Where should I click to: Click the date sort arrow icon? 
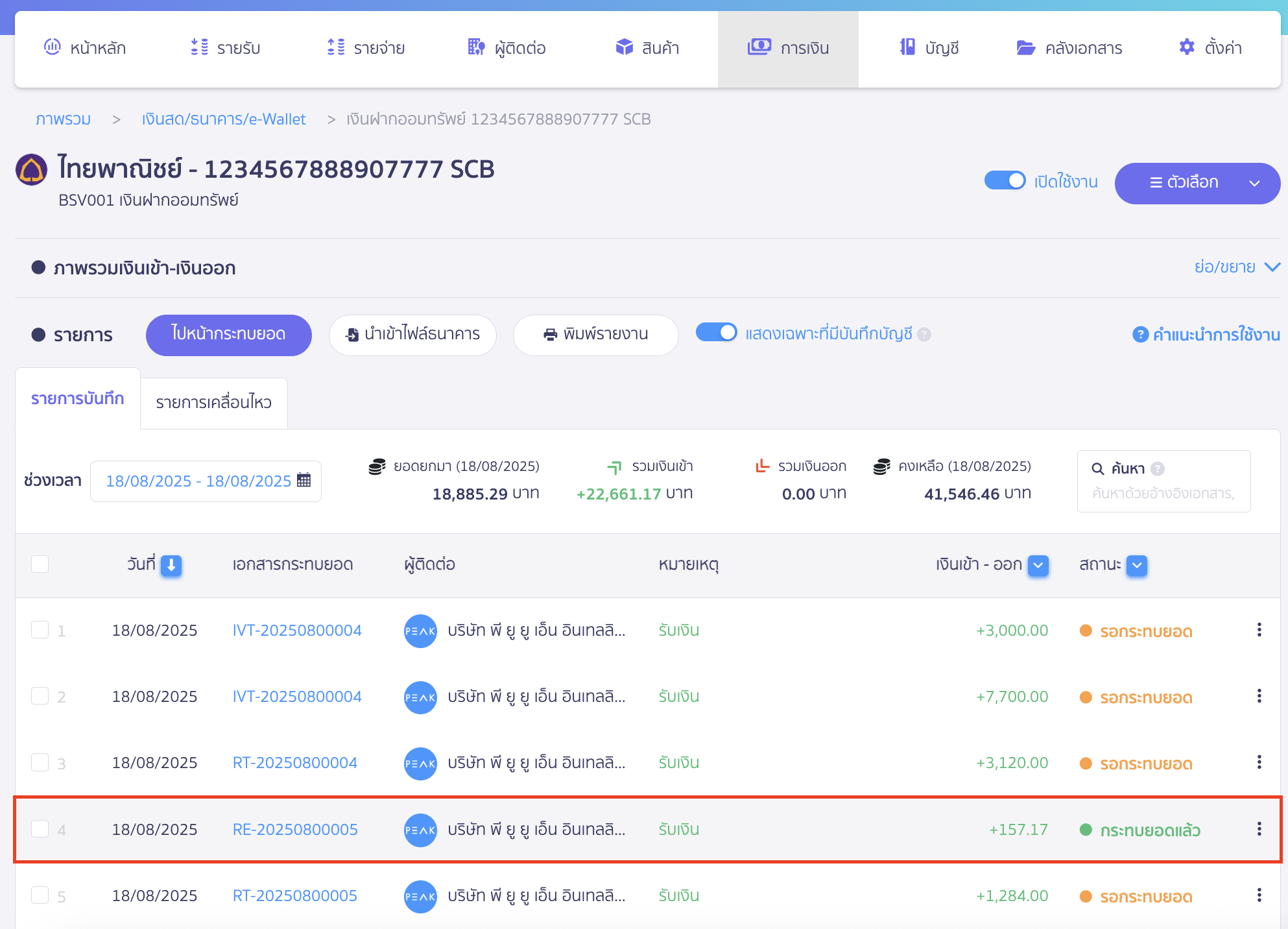click(x=171, y=565)
